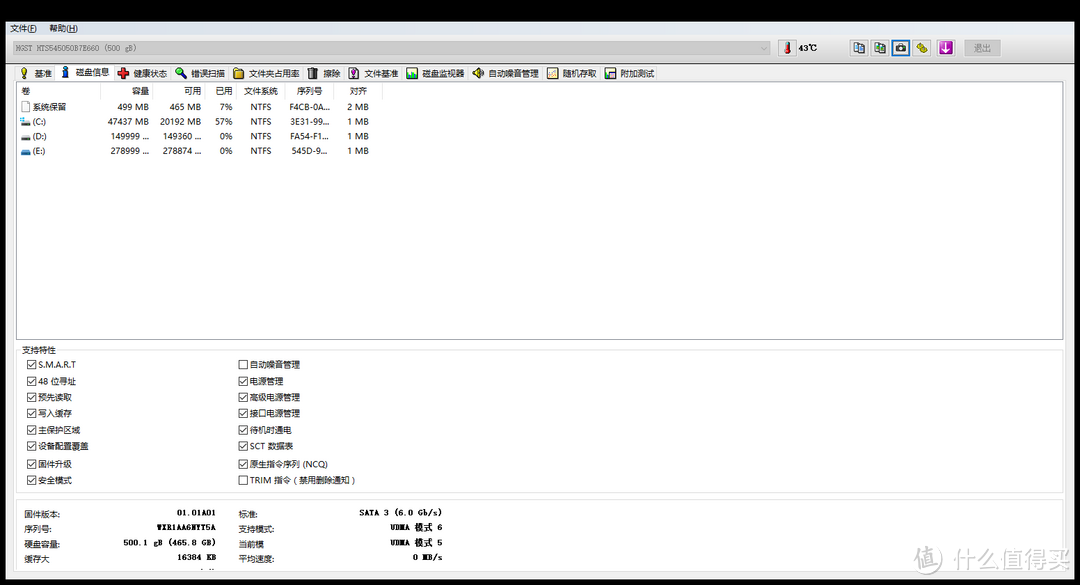
Task: Toggle the 预先读取 checkbox
Action: click(x=32, y=397)
